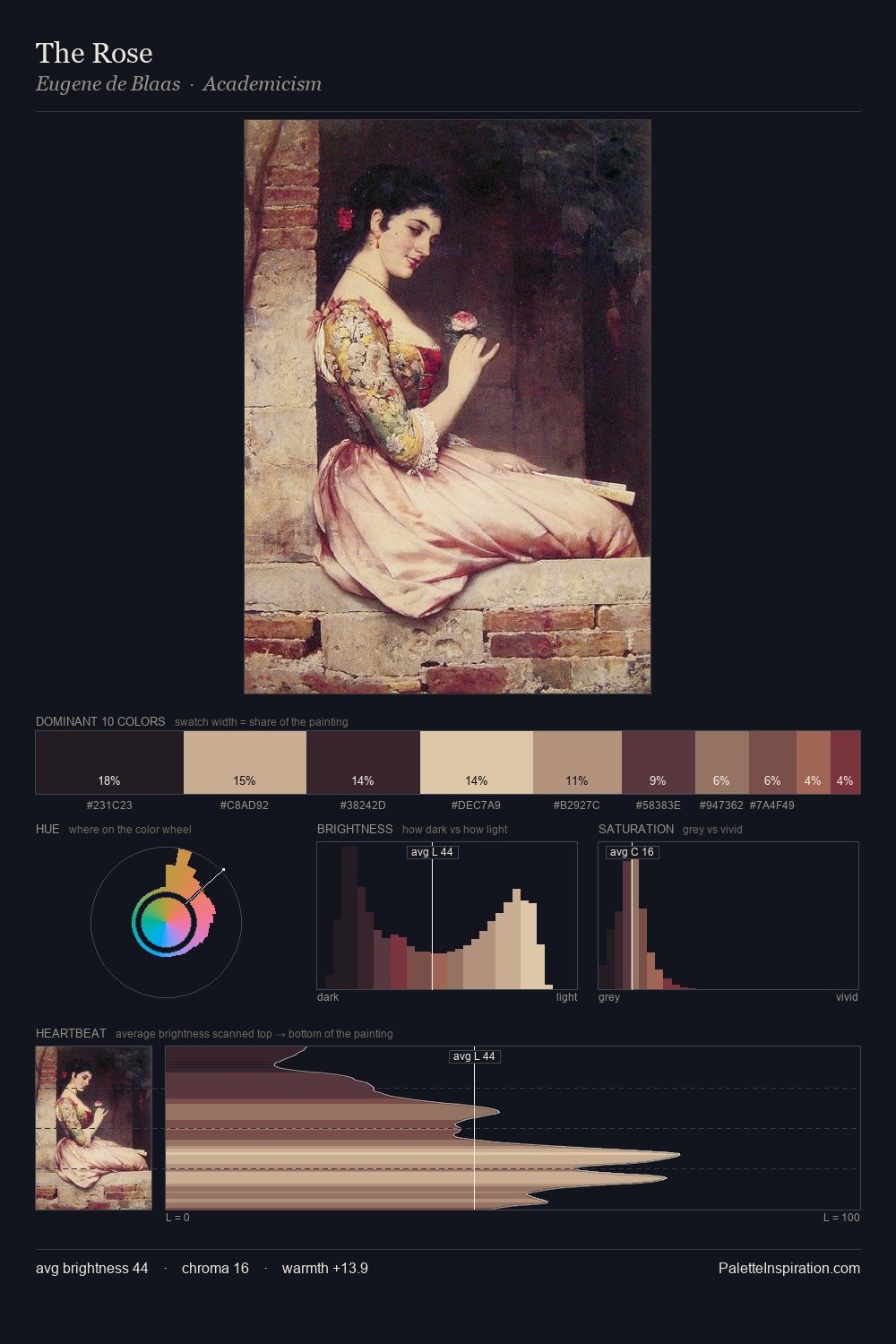The width and height of the screenshot is (896, 1344).
Task: Click the 'dark' axis label
Action: [x=328, y=997]
